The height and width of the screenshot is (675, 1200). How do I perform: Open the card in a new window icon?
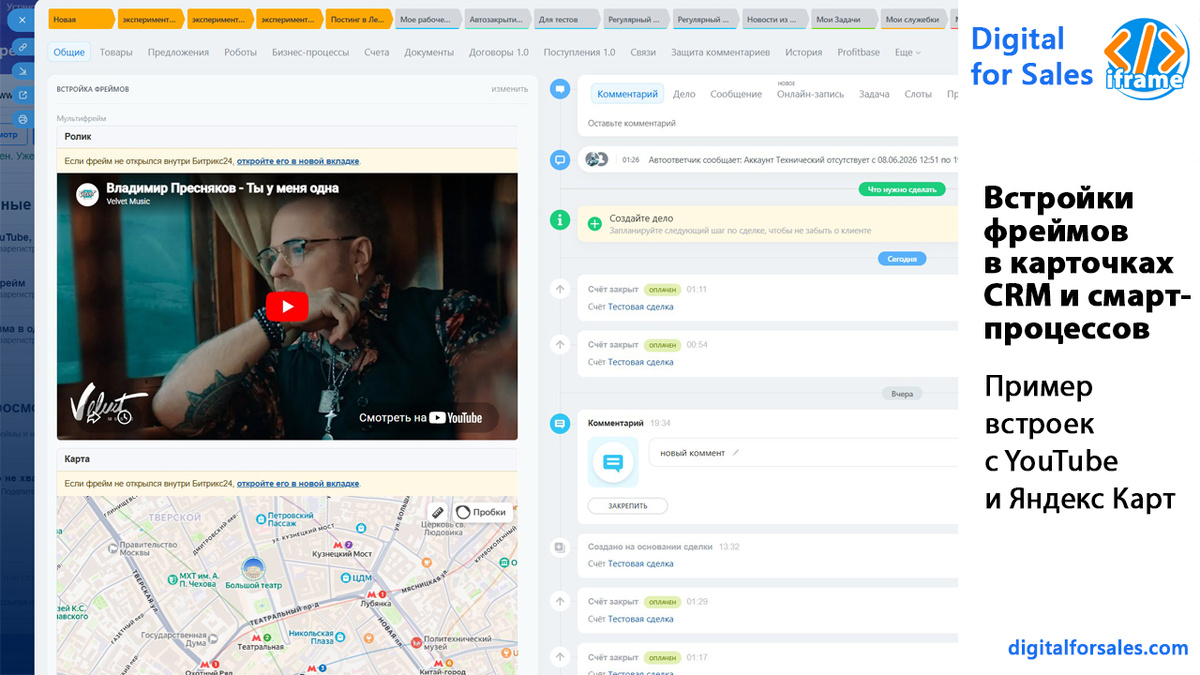point(23,95)
